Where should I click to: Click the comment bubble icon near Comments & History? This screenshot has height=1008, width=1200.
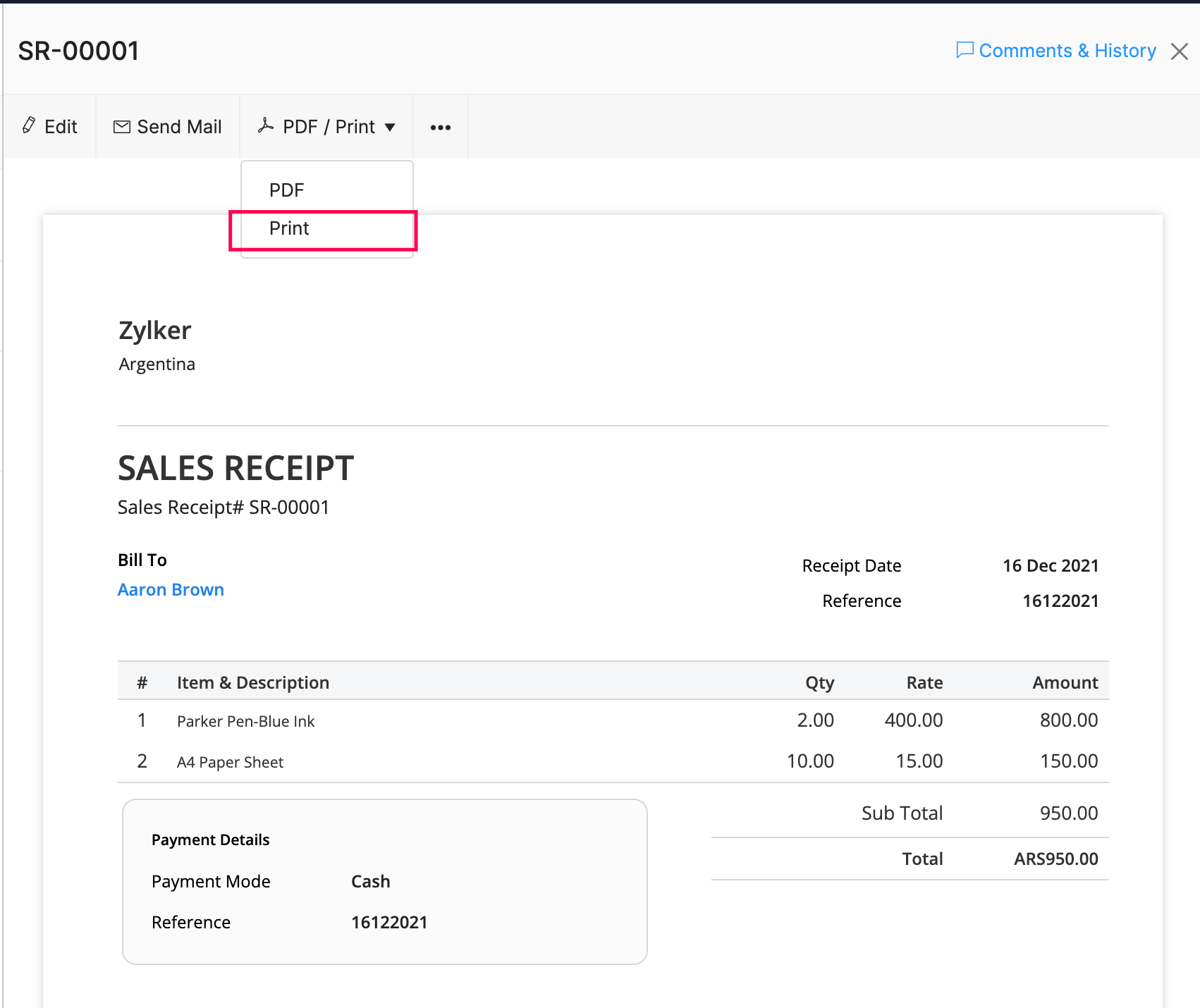click(964, 50)
